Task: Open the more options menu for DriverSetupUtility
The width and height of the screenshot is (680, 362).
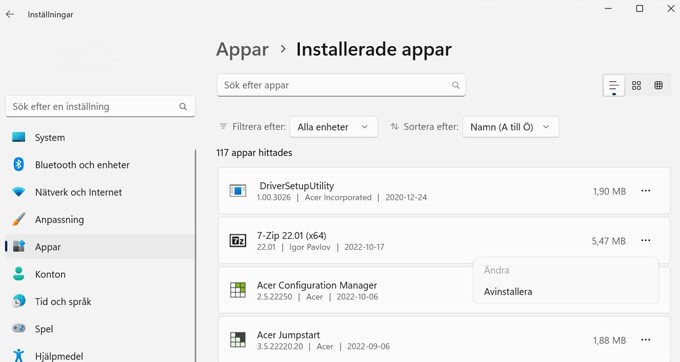Action: tap(646, 191)
